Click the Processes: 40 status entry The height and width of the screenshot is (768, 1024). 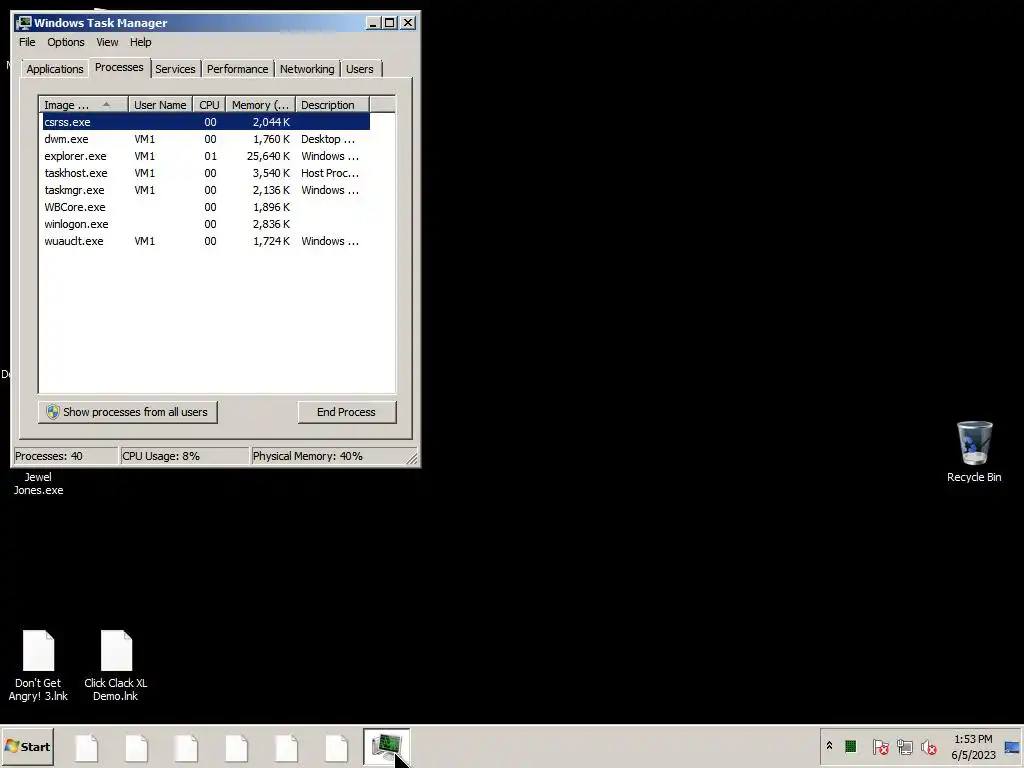(65, 456)
